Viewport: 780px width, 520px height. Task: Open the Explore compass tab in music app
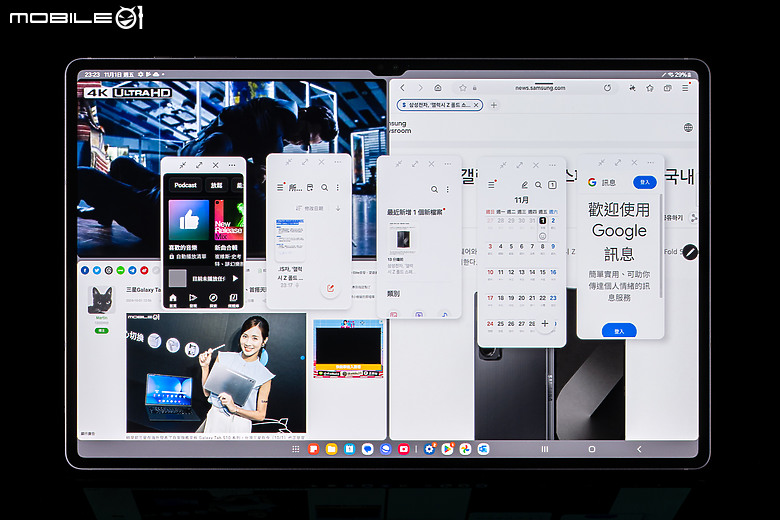coord(213,299)
